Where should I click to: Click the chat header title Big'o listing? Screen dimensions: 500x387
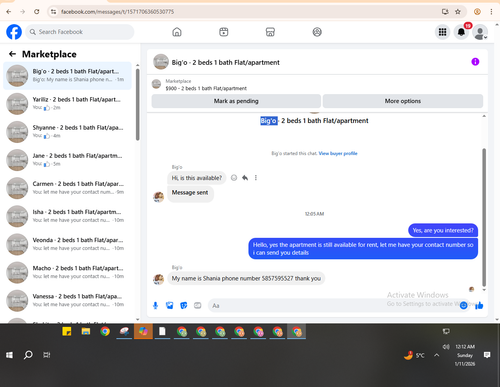[225, 62]
